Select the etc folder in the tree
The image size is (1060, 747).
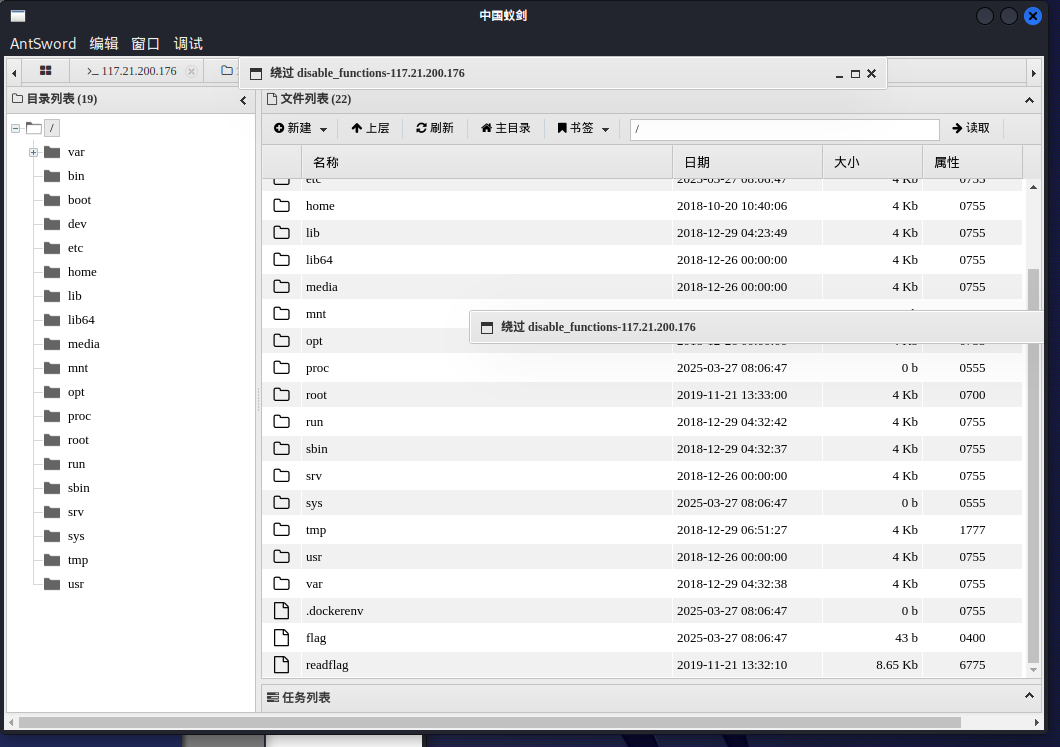(x=75, y=248)
